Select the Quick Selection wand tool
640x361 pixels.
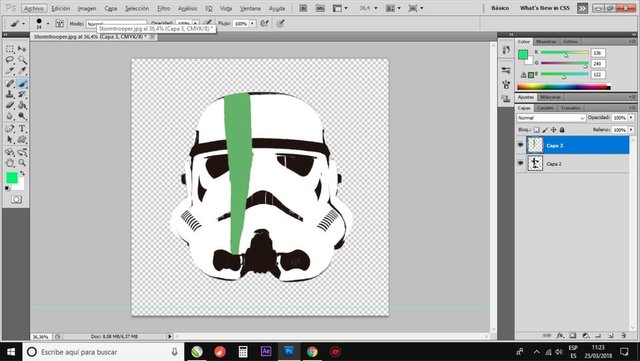(x=22, y=60)
